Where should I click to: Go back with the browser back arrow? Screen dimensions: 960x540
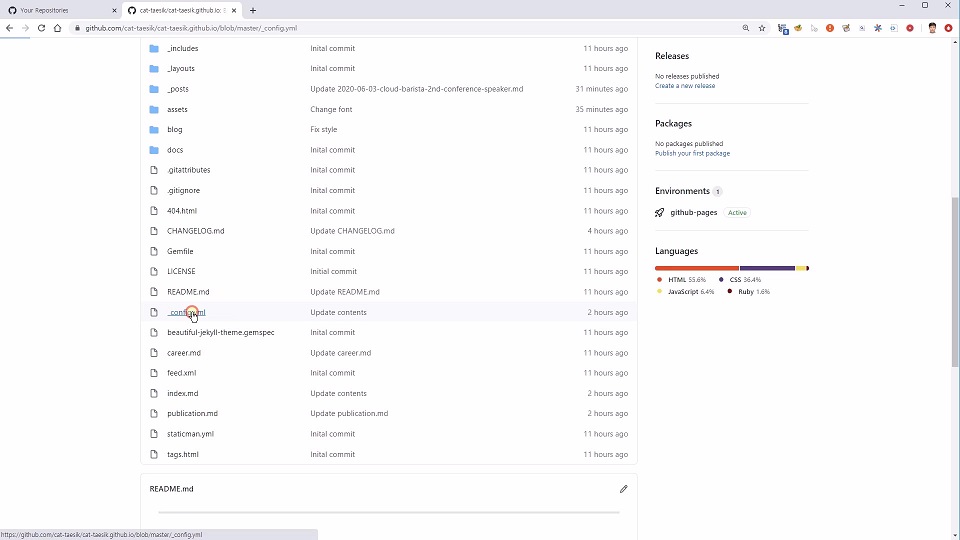(10, 28)
